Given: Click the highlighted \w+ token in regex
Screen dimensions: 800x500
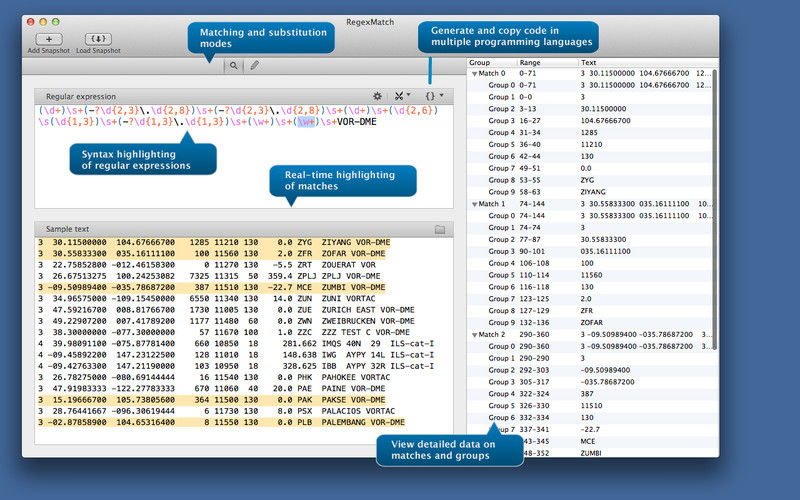Looking at the screenshot, I should pyautogui.click(x=307, y=122).
